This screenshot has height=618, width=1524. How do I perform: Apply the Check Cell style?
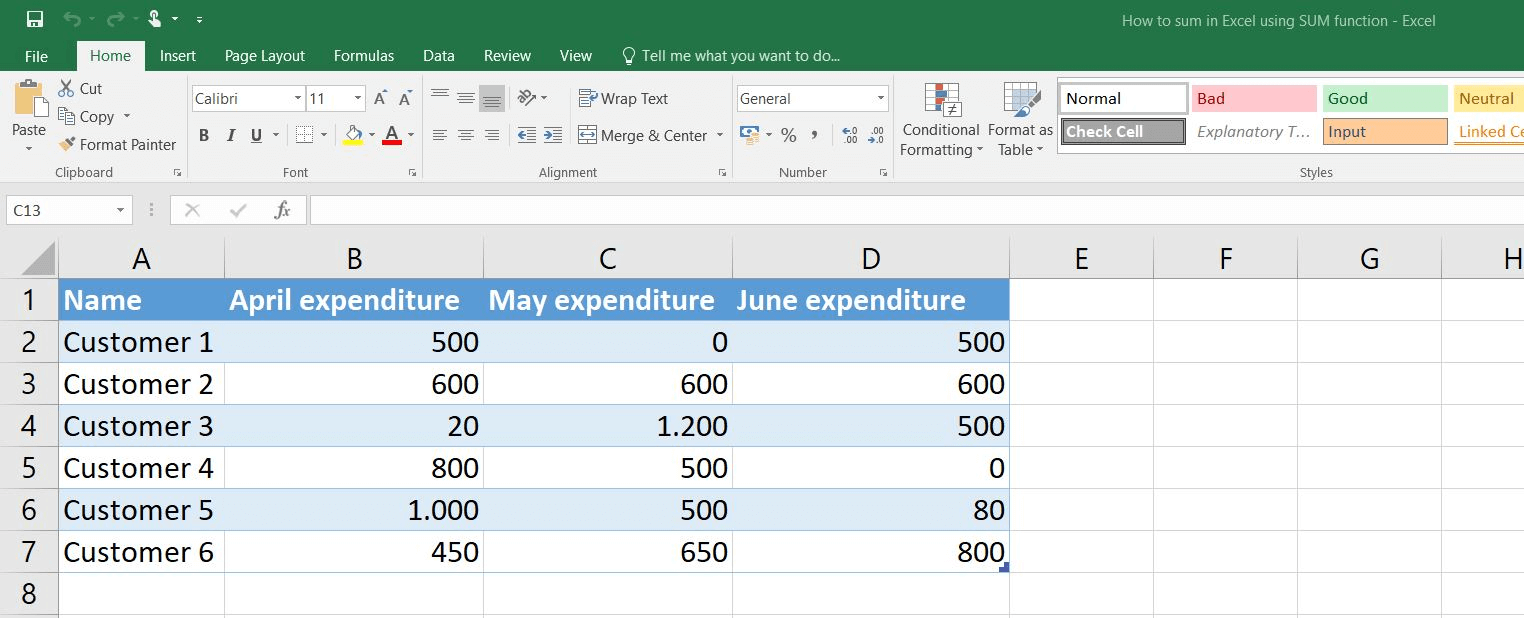point(1123,132)
